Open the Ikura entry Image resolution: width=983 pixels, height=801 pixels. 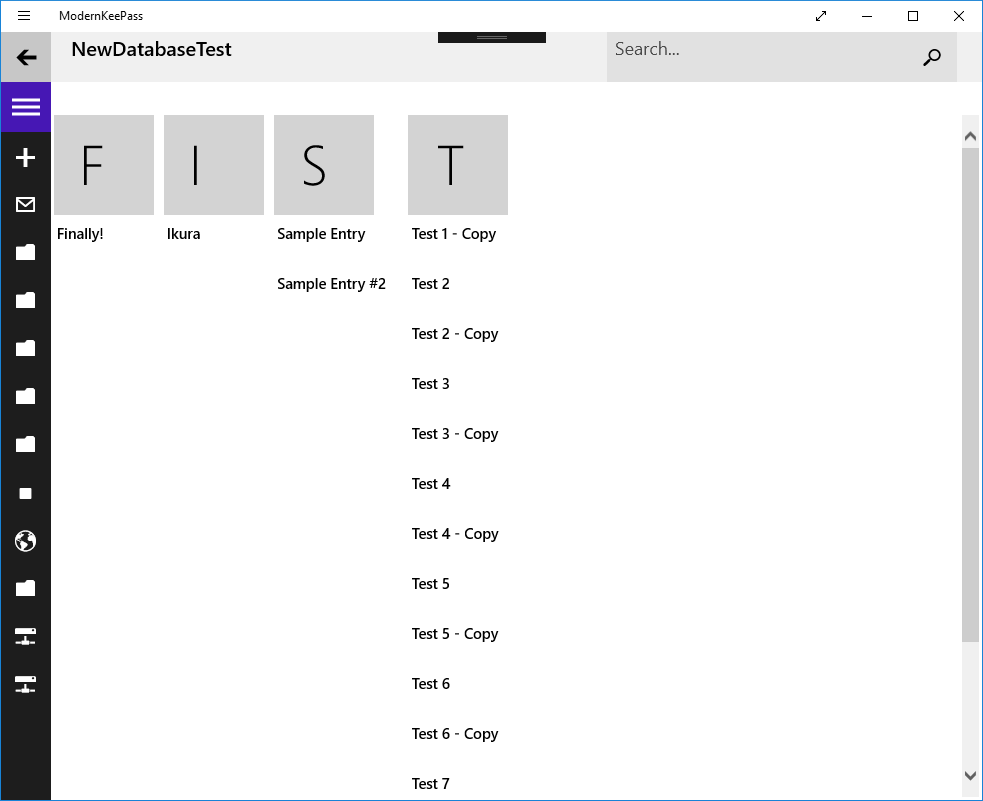[x=184, y=234]
